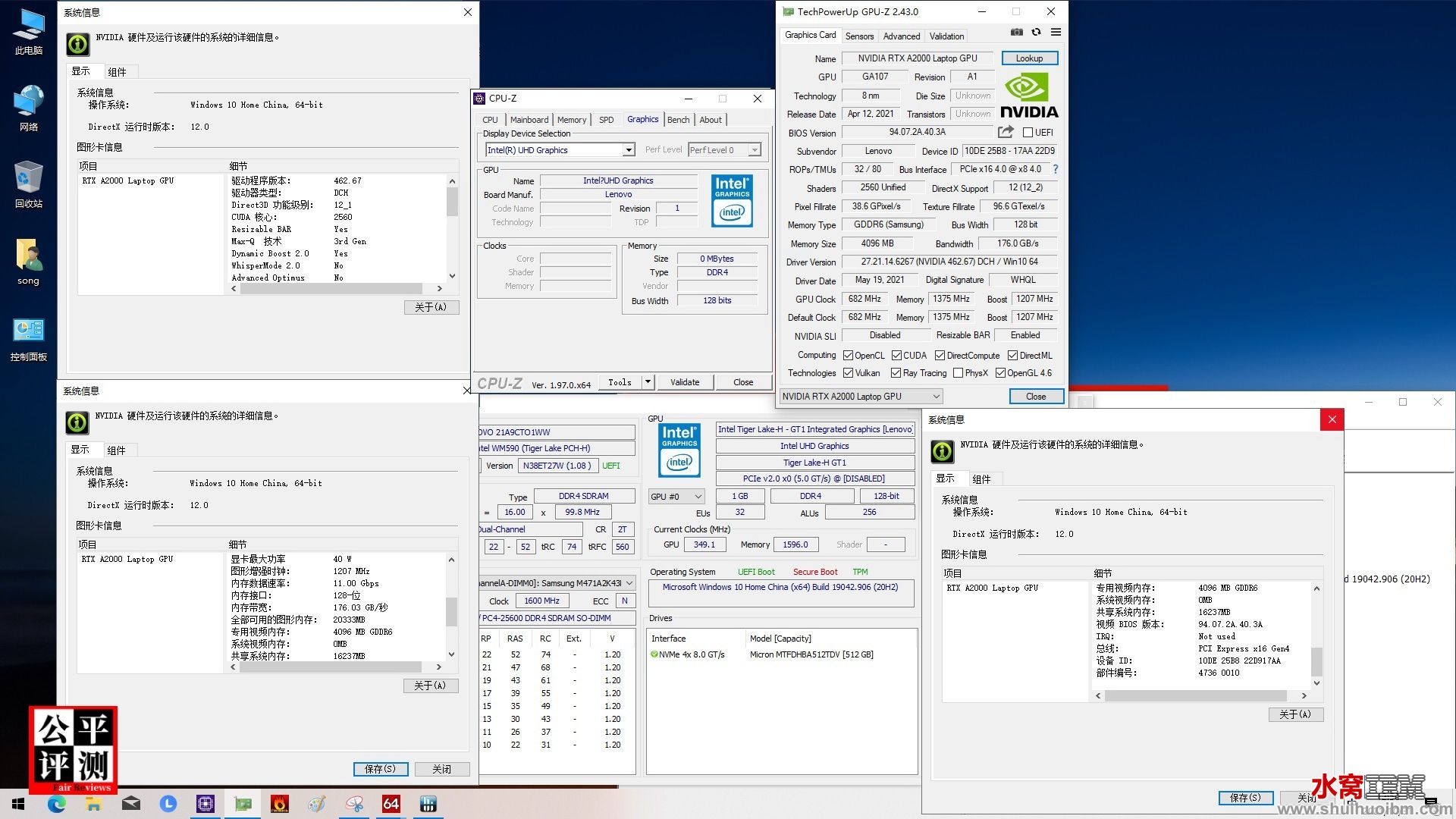Open the blue clock app in taskbar
The width and height of the screenshot is (1456, 819).
click(x=168, y=804)
